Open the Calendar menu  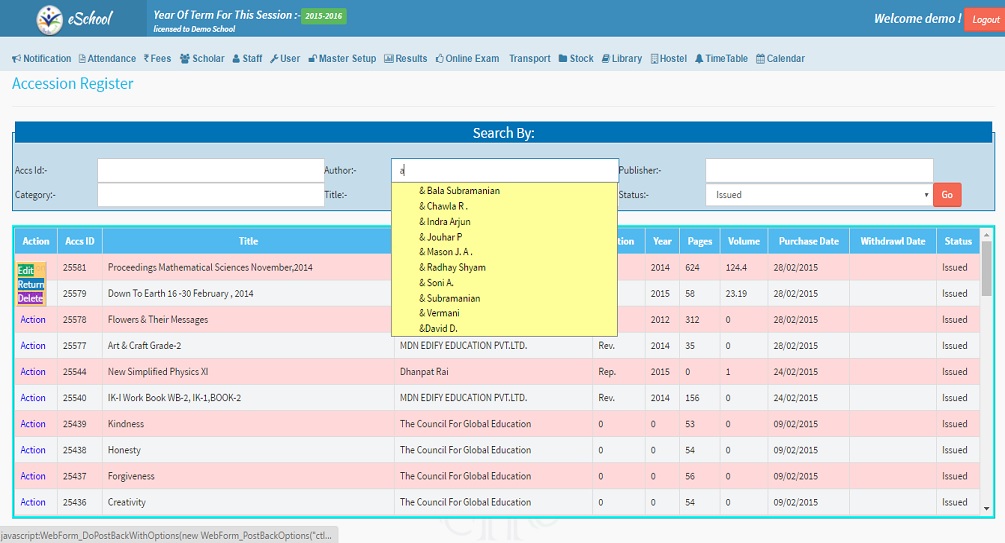point(780,59)
